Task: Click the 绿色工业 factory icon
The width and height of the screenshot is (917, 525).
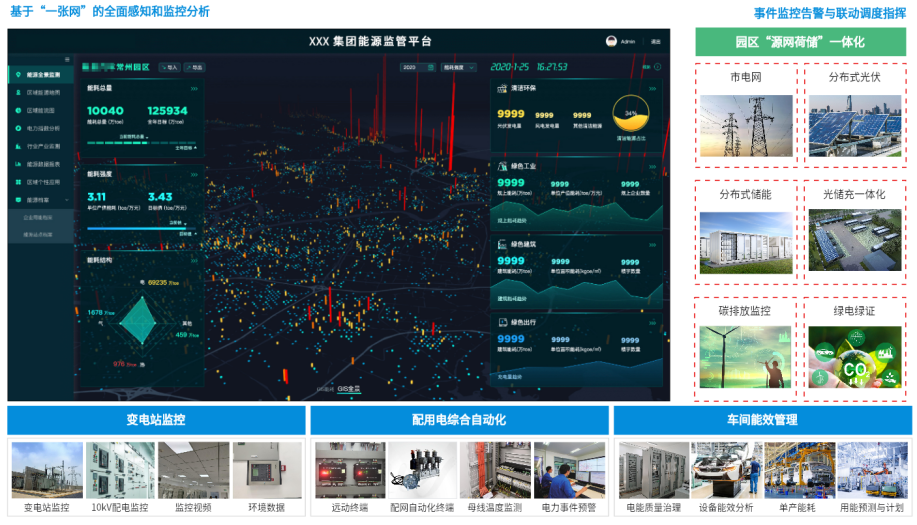Action: pyautogui.click(x=502, y=166)
